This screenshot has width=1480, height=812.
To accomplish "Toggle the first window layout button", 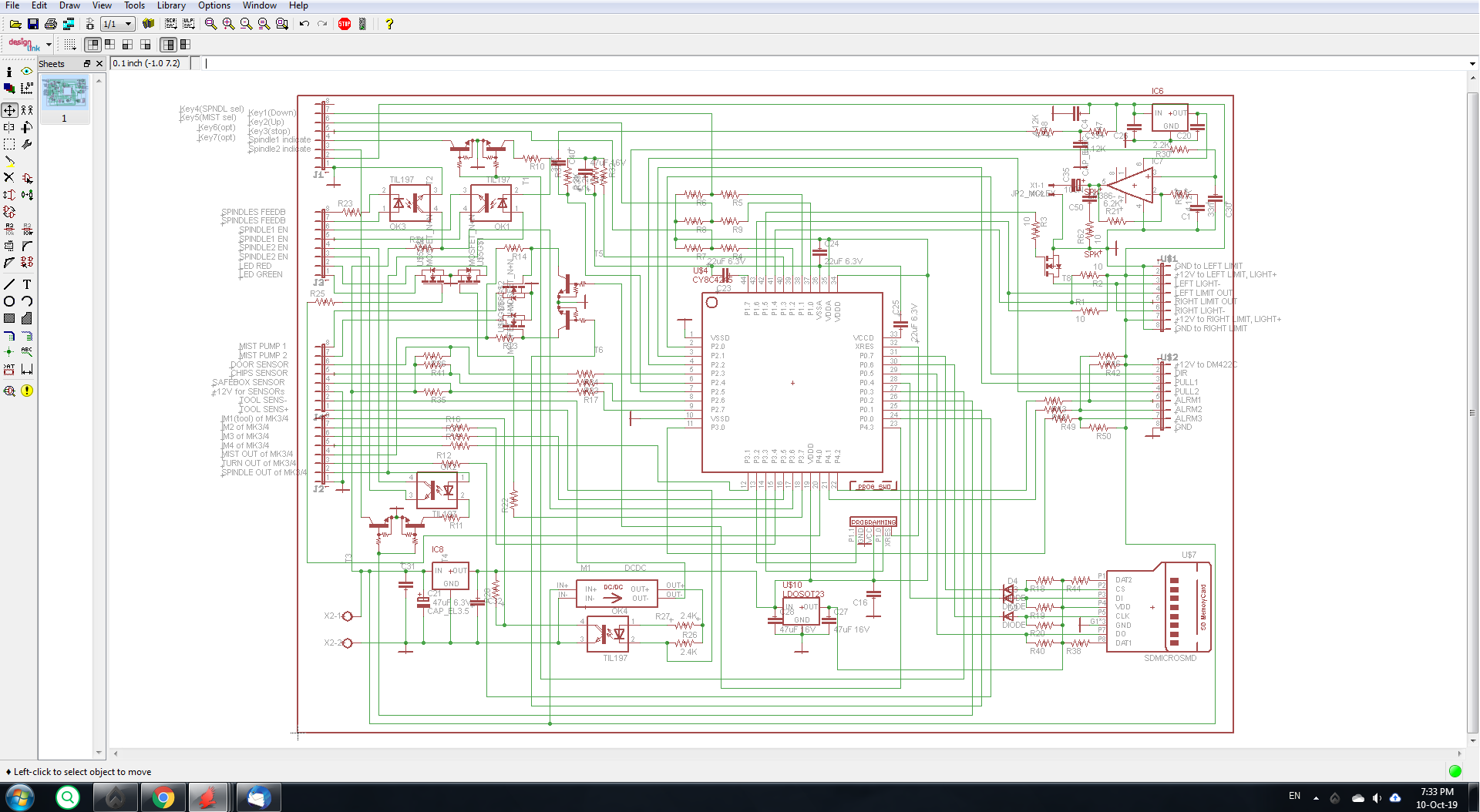I will pyautogui.click(x=93, y=45).
